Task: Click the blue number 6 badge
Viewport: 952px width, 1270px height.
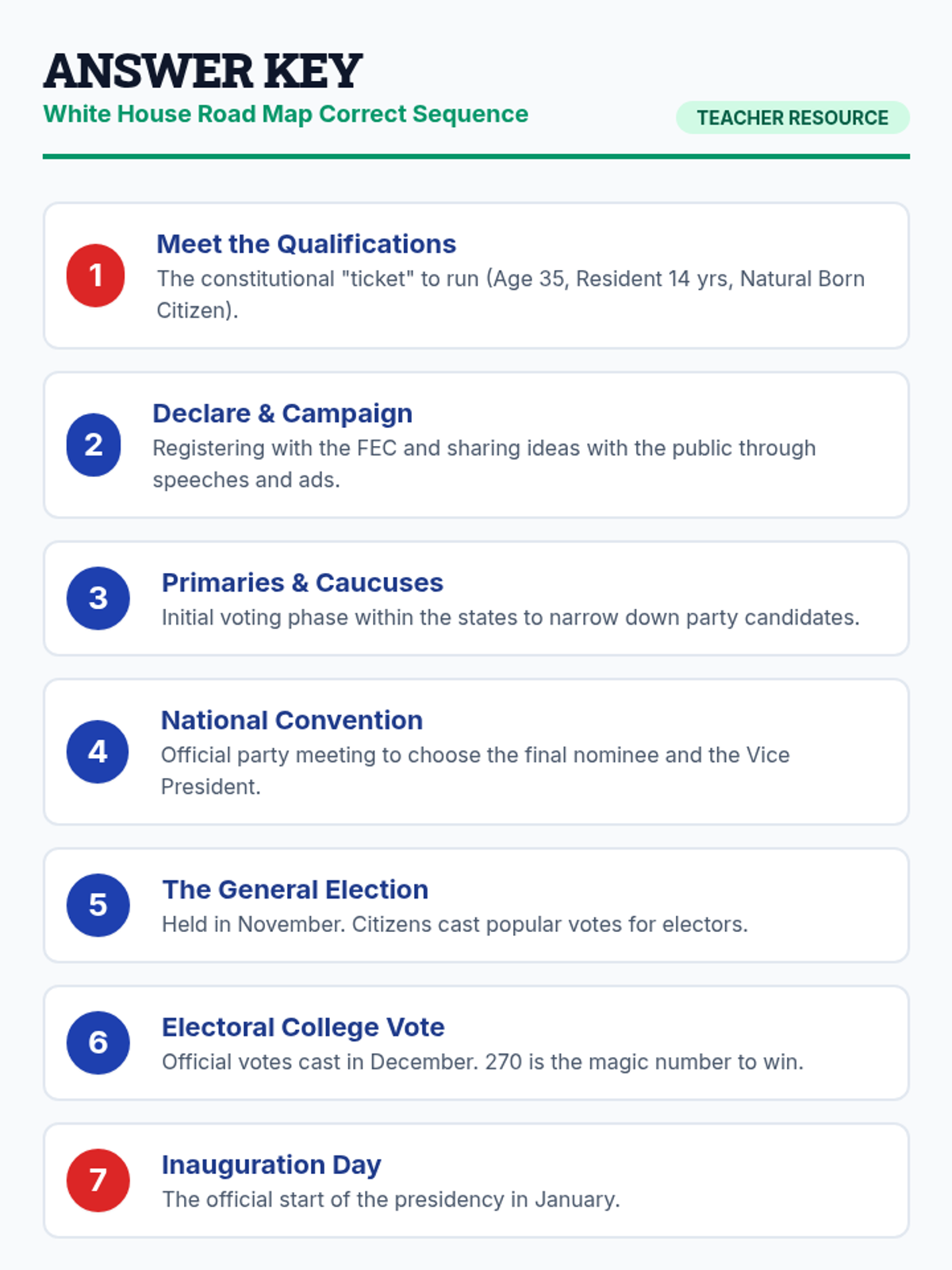Action: click(98, 1042)
